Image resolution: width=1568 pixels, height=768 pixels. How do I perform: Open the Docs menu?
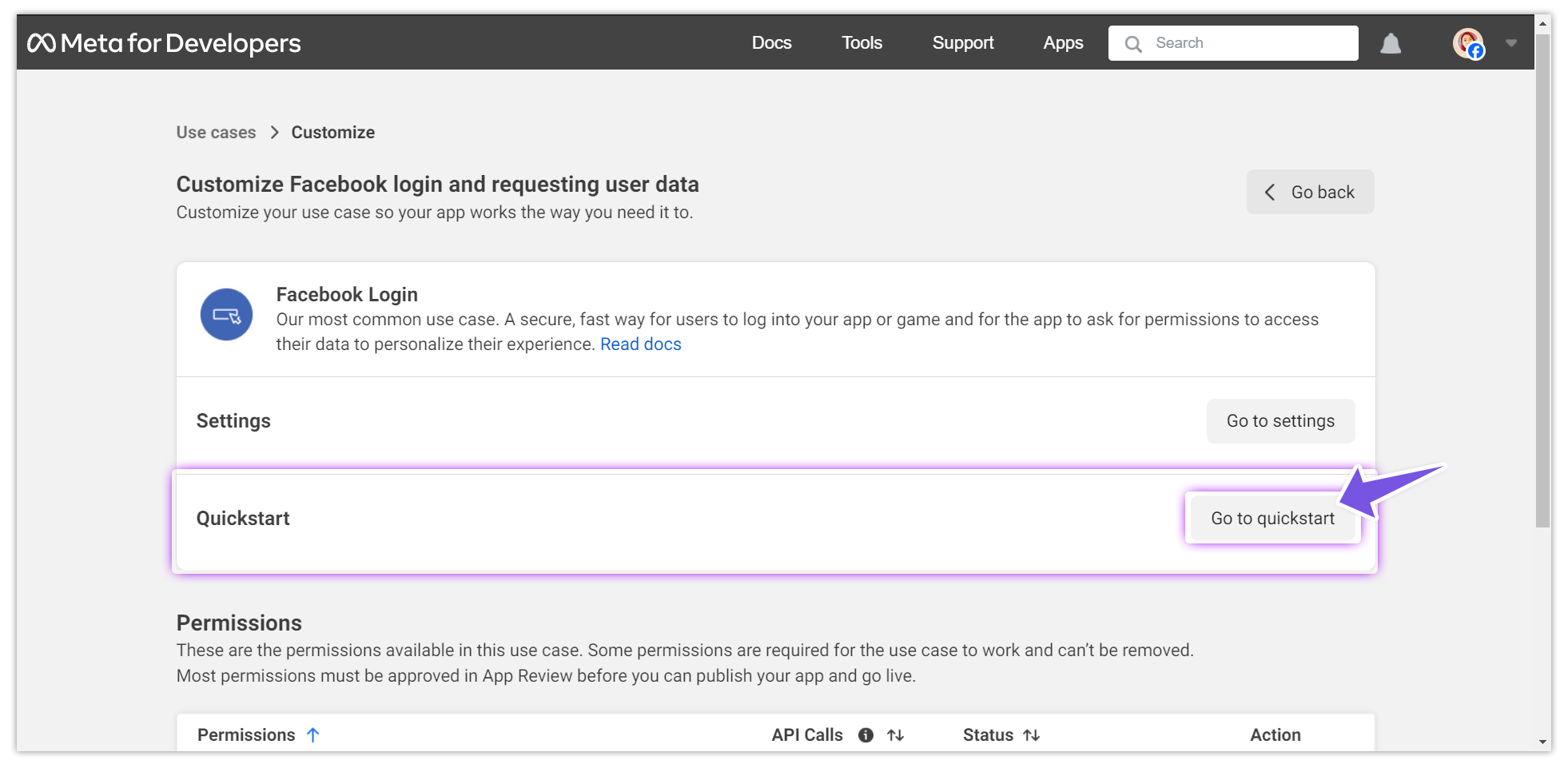[x=771, y=43]
